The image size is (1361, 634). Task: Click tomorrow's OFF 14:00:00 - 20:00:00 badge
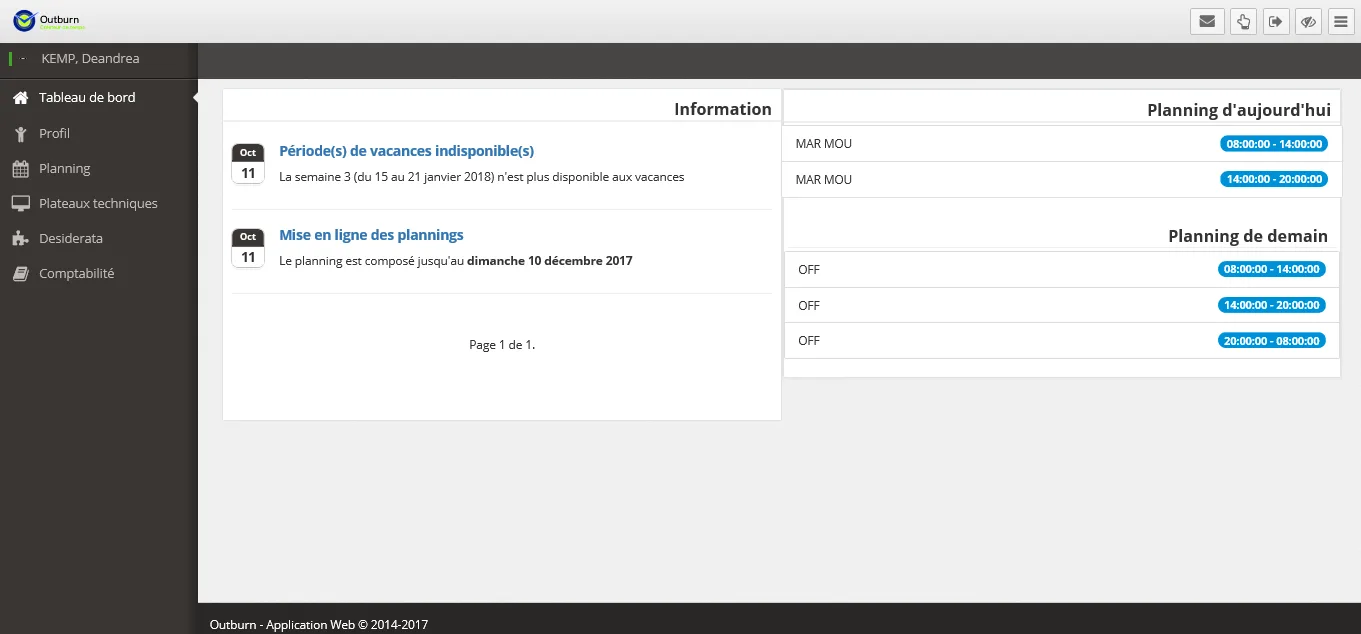coord(1272,305)
